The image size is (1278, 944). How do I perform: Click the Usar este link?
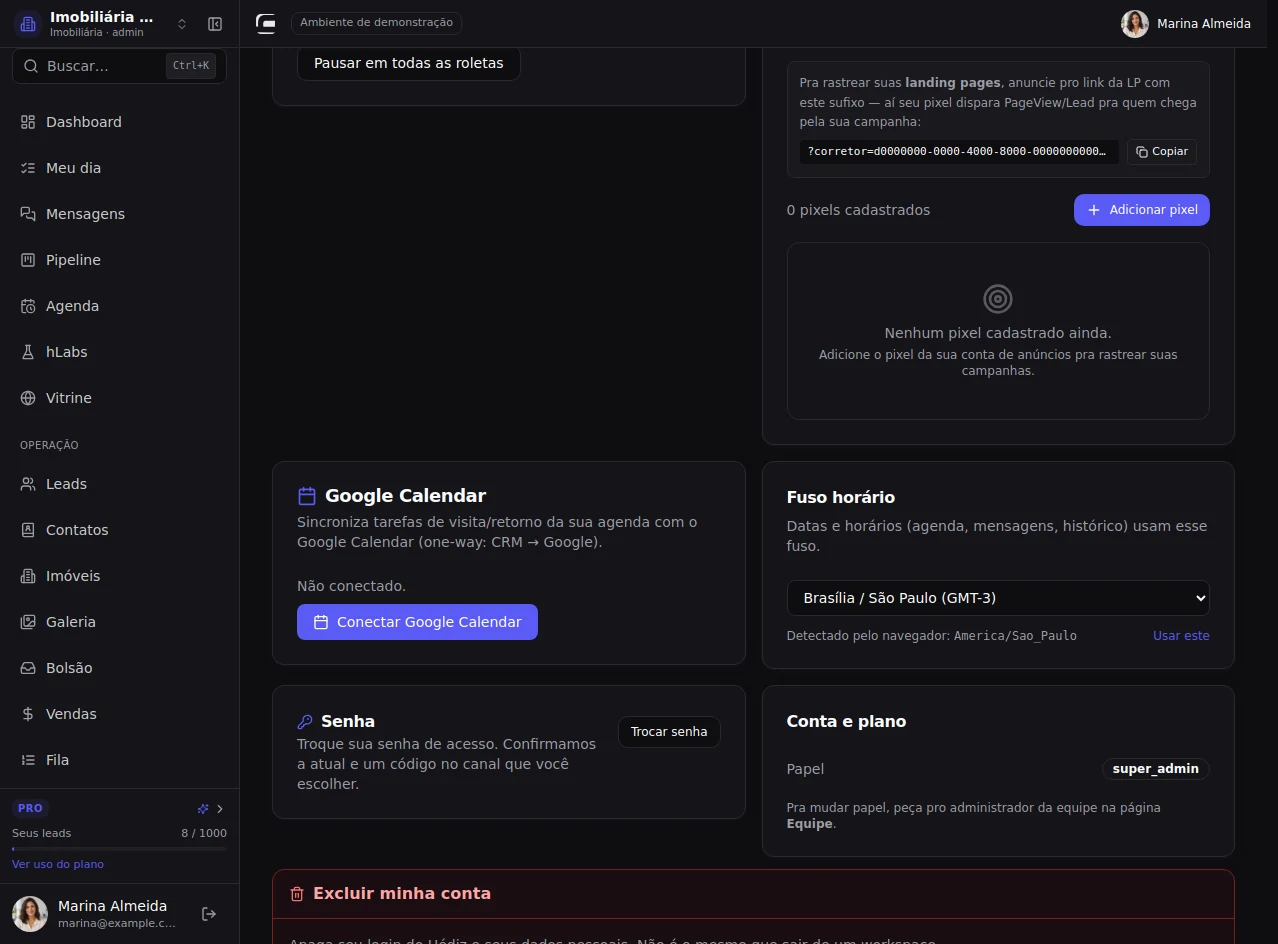1181,636
